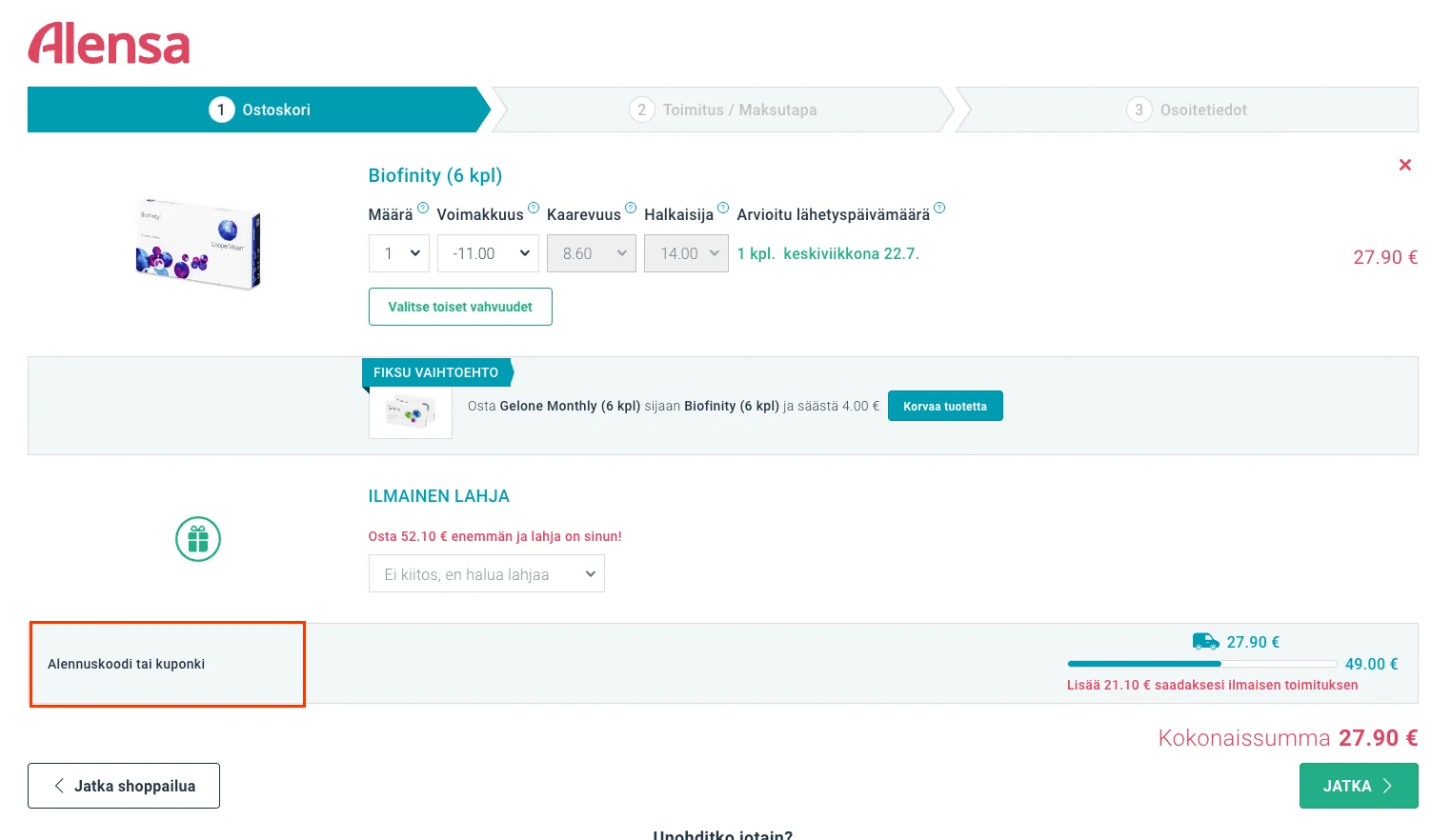Open the Halkaisija 14.00 dropdown
Viewport: 1452px width, 840px height.
pos(686,253)
